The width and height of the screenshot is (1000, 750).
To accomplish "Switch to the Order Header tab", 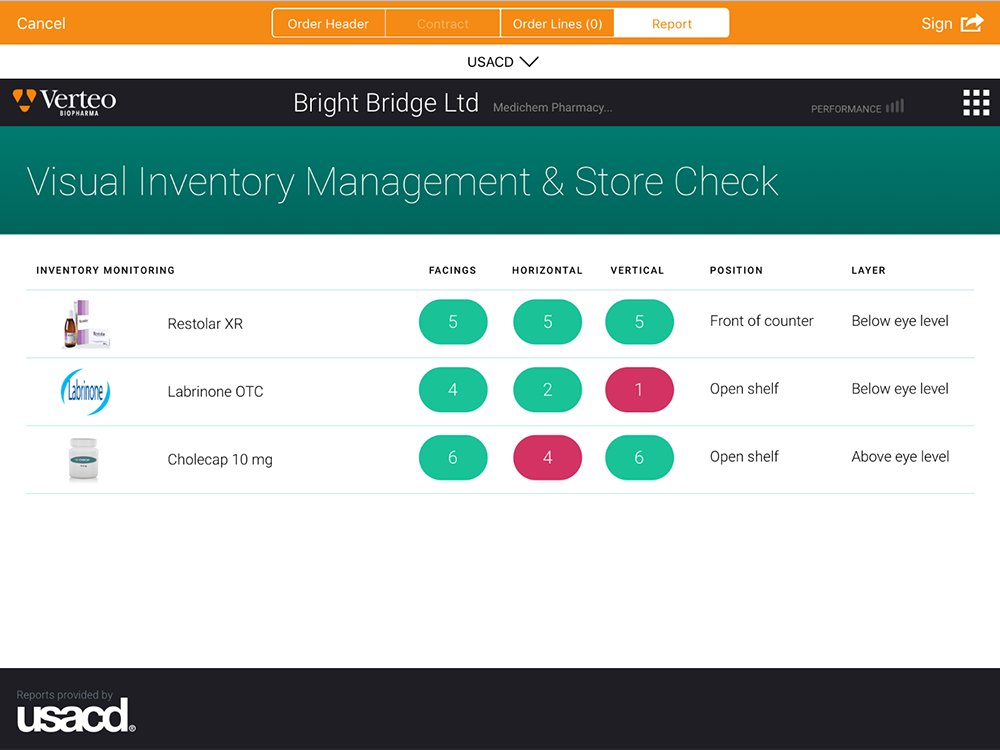I will point(328,24).
